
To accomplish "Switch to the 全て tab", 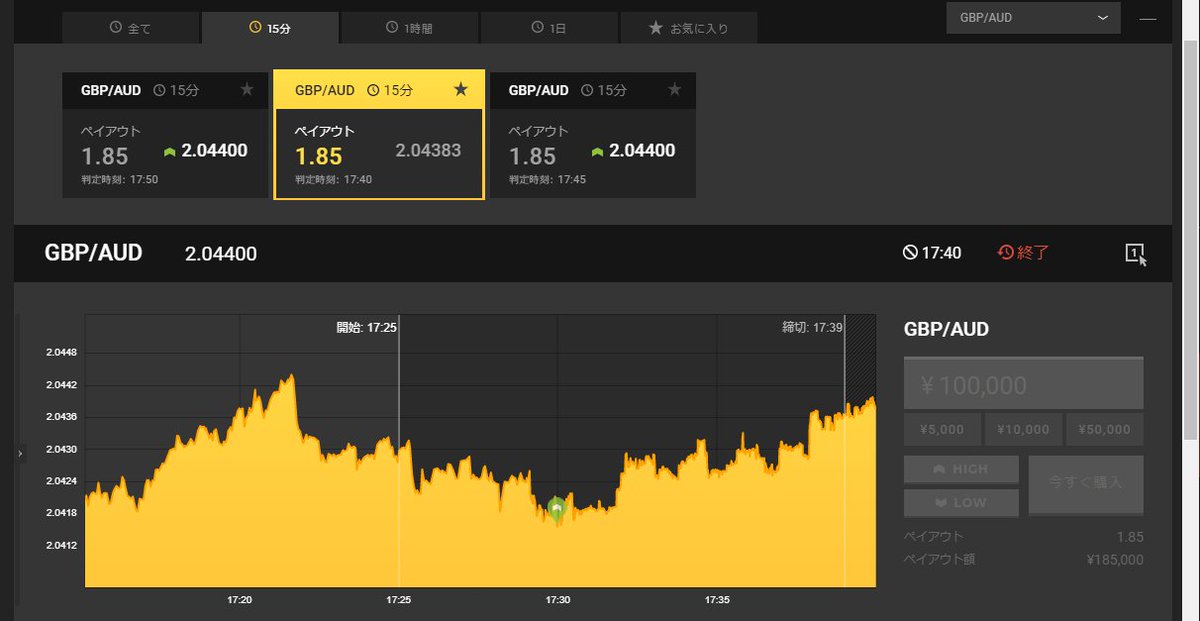I will 131,28.
